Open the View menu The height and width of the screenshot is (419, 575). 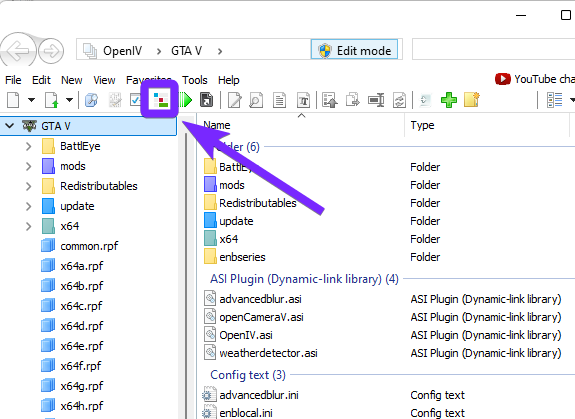[x=104, y=80]
